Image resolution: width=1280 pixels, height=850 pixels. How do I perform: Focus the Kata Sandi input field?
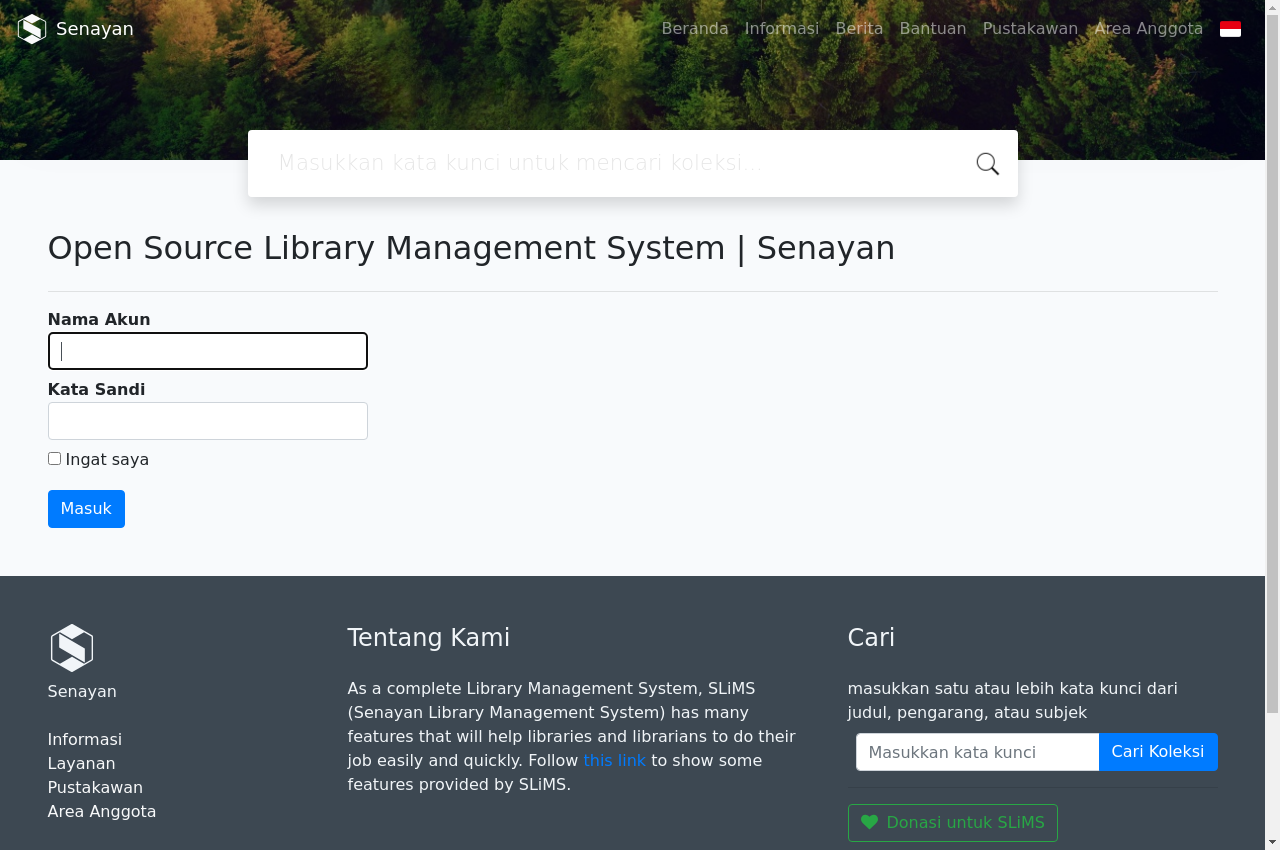pyautogui.click(x=208, y=421)
